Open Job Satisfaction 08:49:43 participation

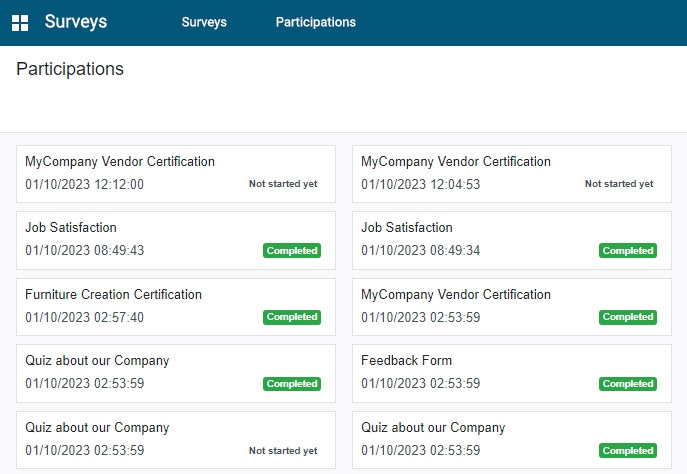(176, 241)
